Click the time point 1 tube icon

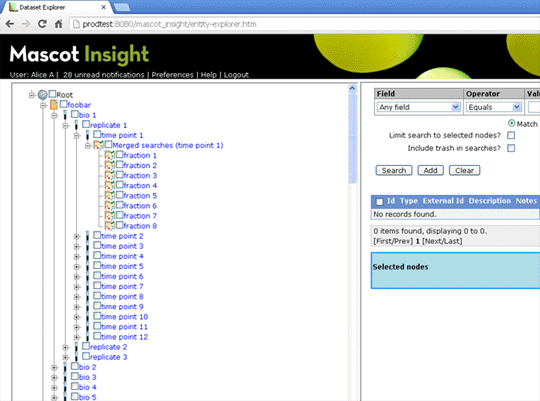[x=87, y=135]
